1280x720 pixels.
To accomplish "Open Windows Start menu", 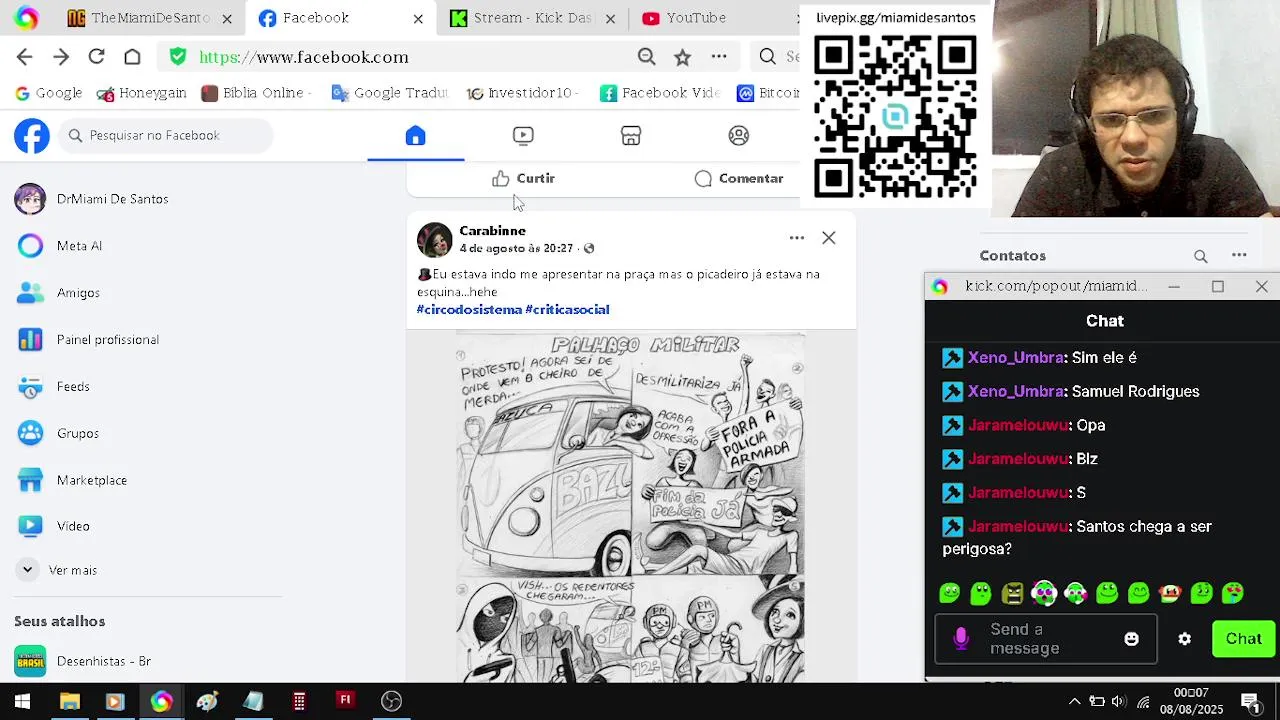I will tap(22, 702).
